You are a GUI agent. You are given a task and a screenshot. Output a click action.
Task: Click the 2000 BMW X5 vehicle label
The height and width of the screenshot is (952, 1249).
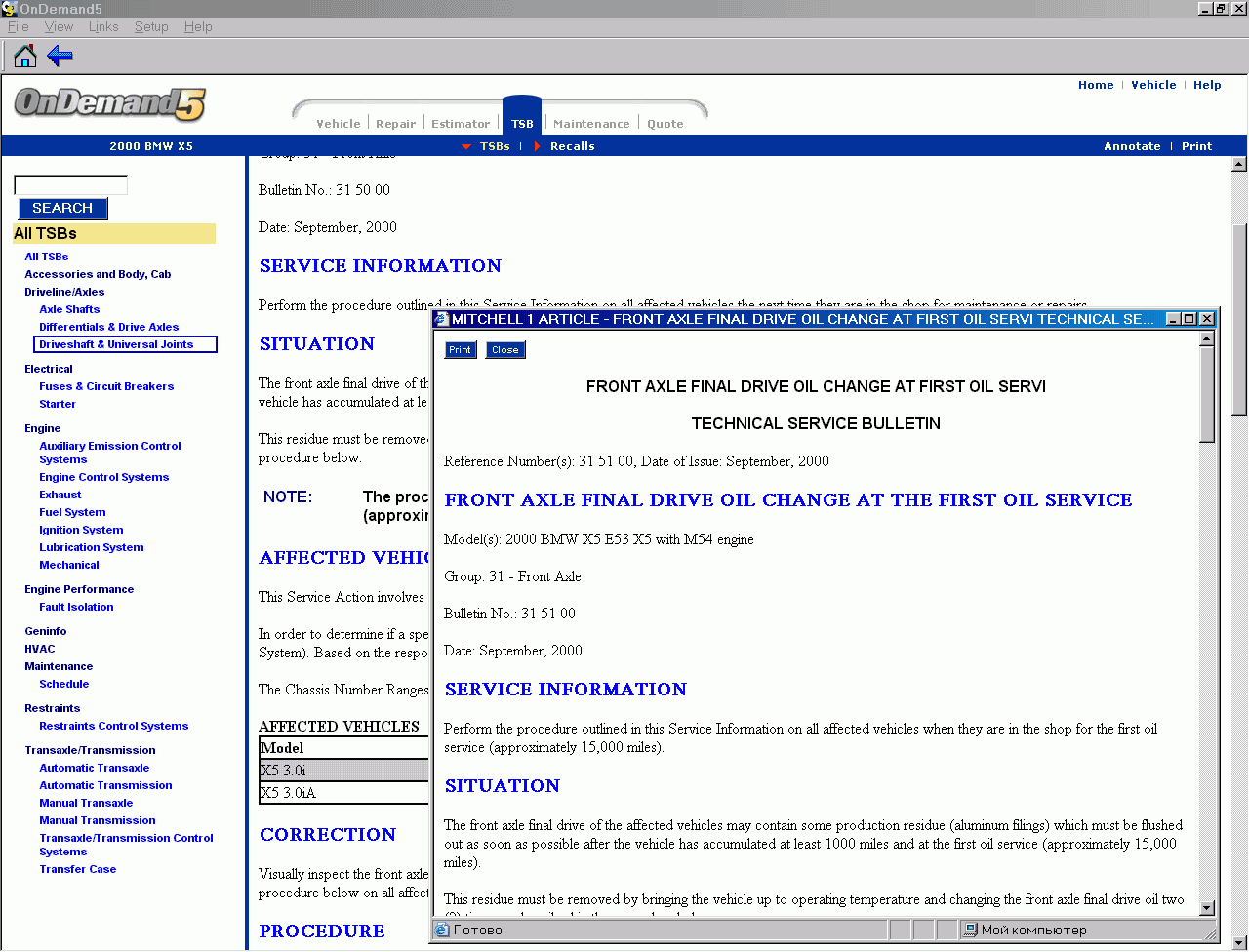(151, 146)
